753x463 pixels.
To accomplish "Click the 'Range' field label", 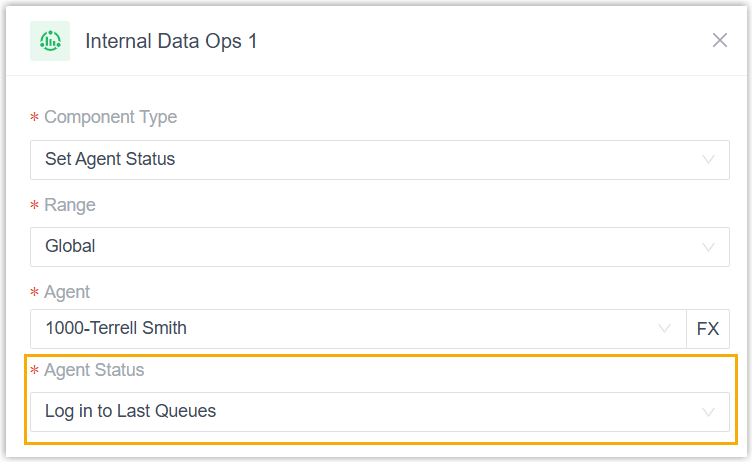I will (70, 205).
